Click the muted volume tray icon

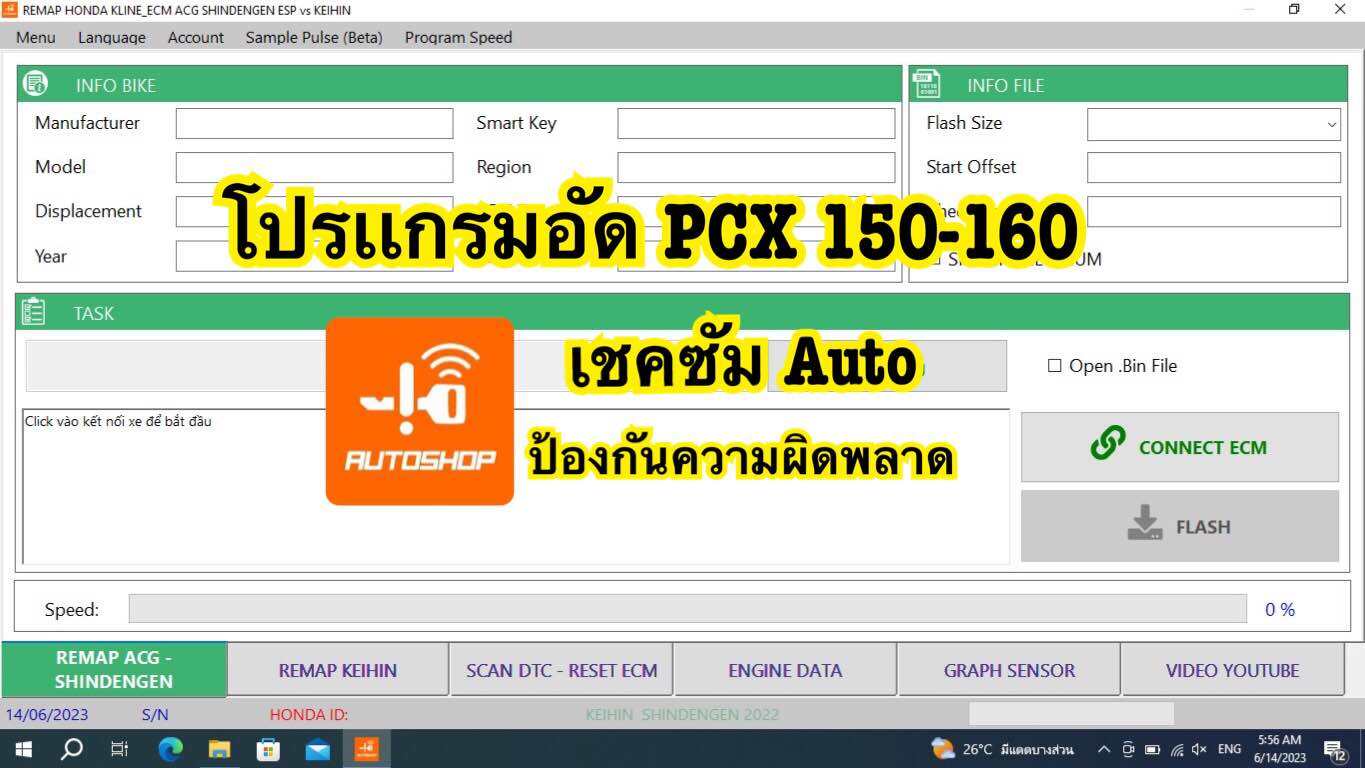(x=1199, y=749)
